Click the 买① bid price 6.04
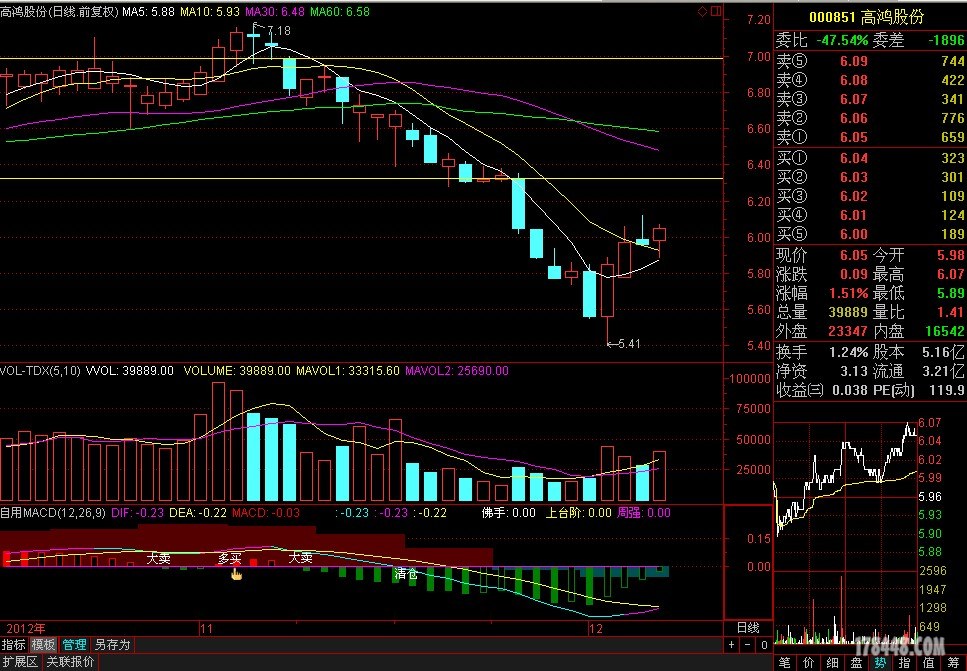Image resolution: width=967 pixels, height=671 pixels. point(854,158)
